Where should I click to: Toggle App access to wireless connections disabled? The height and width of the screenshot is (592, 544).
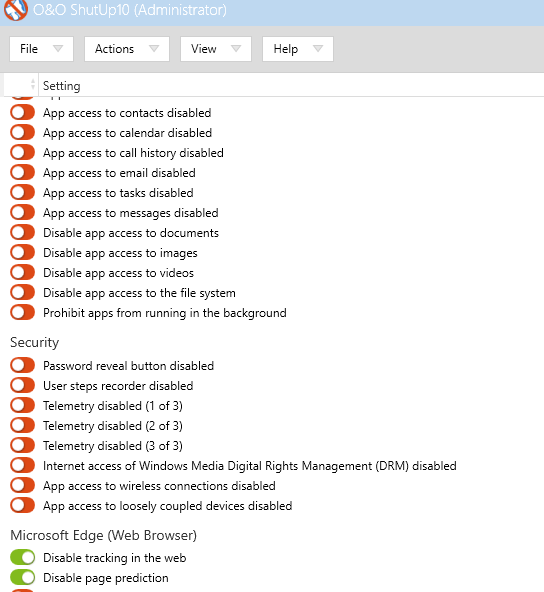[x=23, y=486]
